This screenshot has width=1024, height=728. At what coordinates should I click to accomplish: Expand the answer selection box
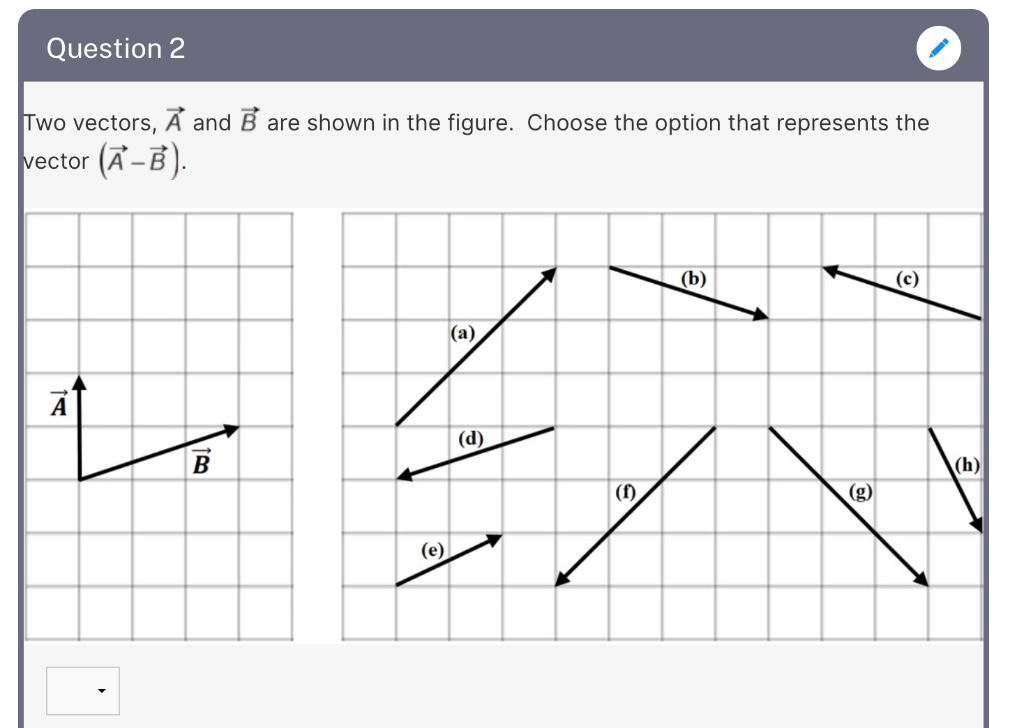point(83,690)
